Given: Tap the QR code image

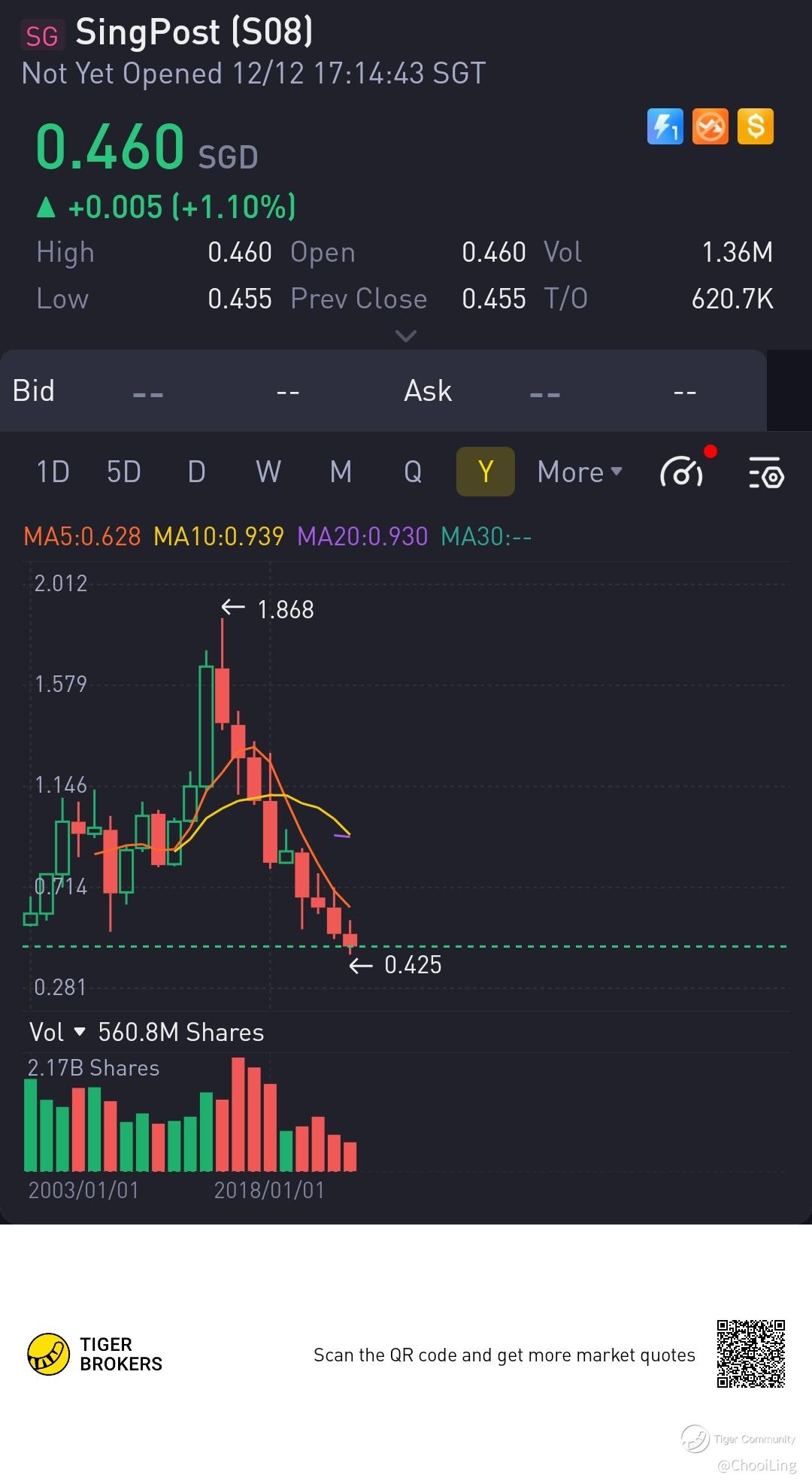Looking at the screenshot, I should coord(750,1353).
